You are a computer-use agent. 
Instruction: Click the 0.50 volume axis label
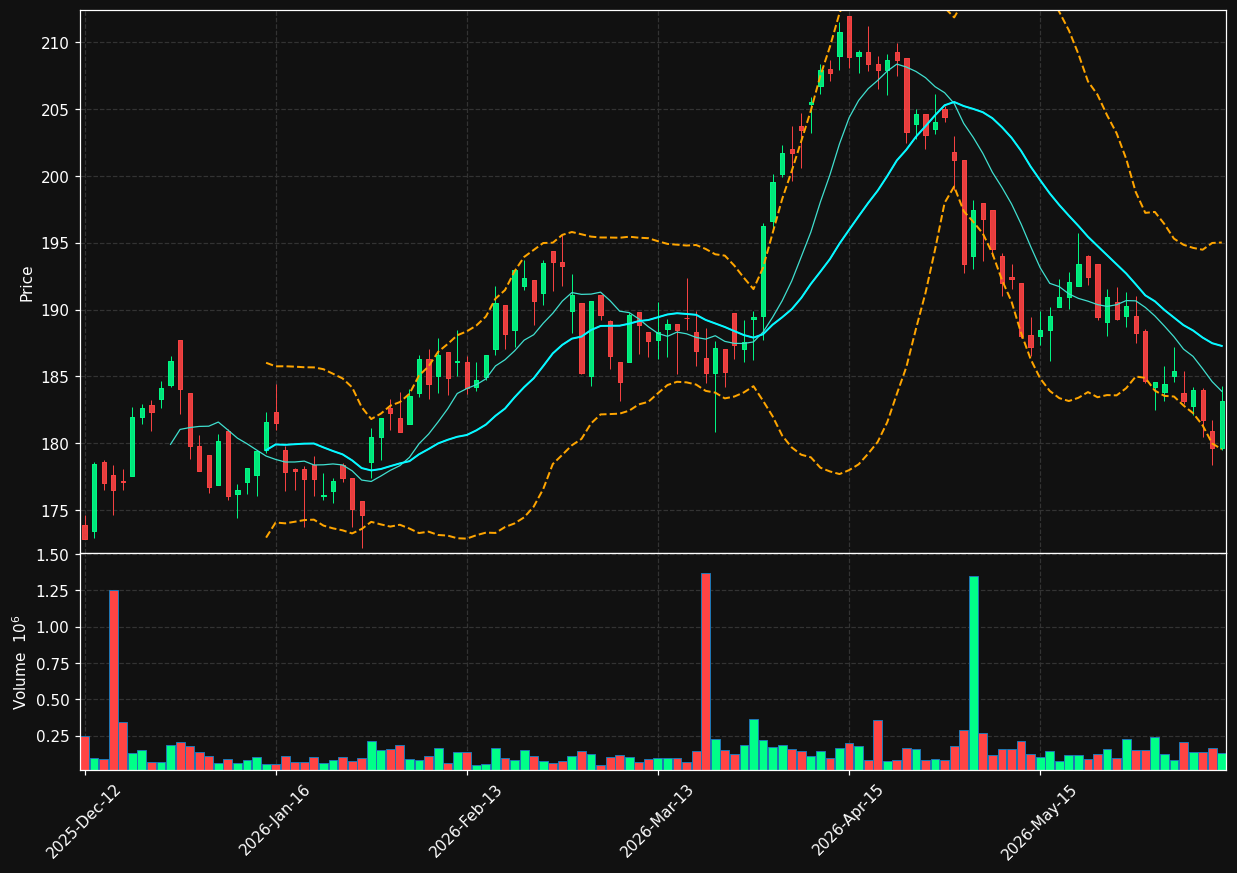click(x=52, y=699)
